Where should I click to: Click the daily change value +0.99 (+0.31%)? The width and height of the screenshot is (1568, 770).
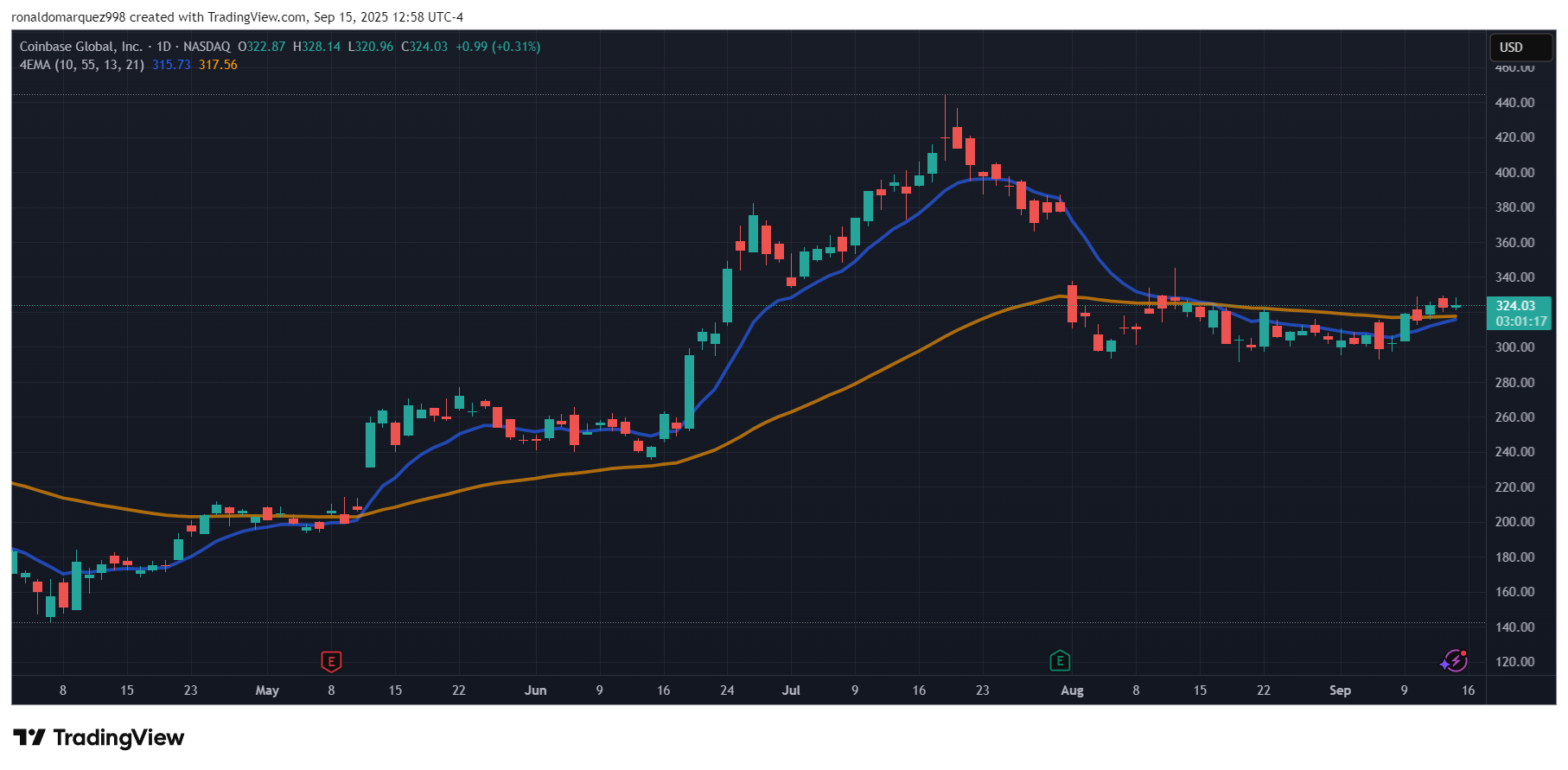pos(498,47)
